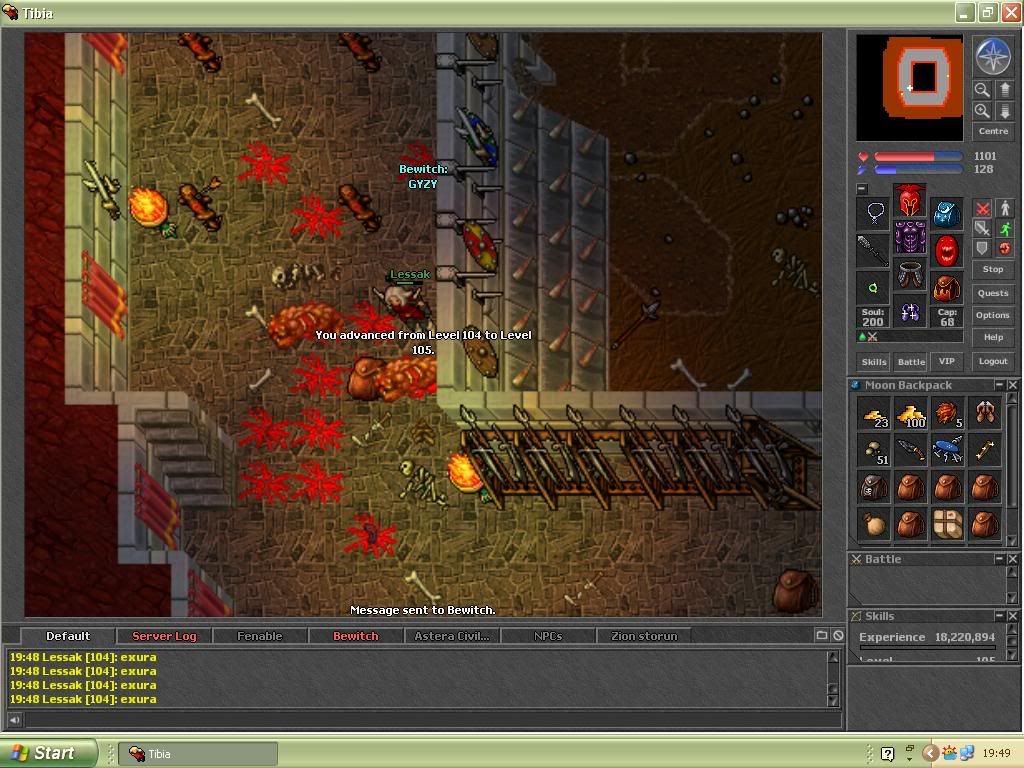Close the Moon Backpack container

1012,385
